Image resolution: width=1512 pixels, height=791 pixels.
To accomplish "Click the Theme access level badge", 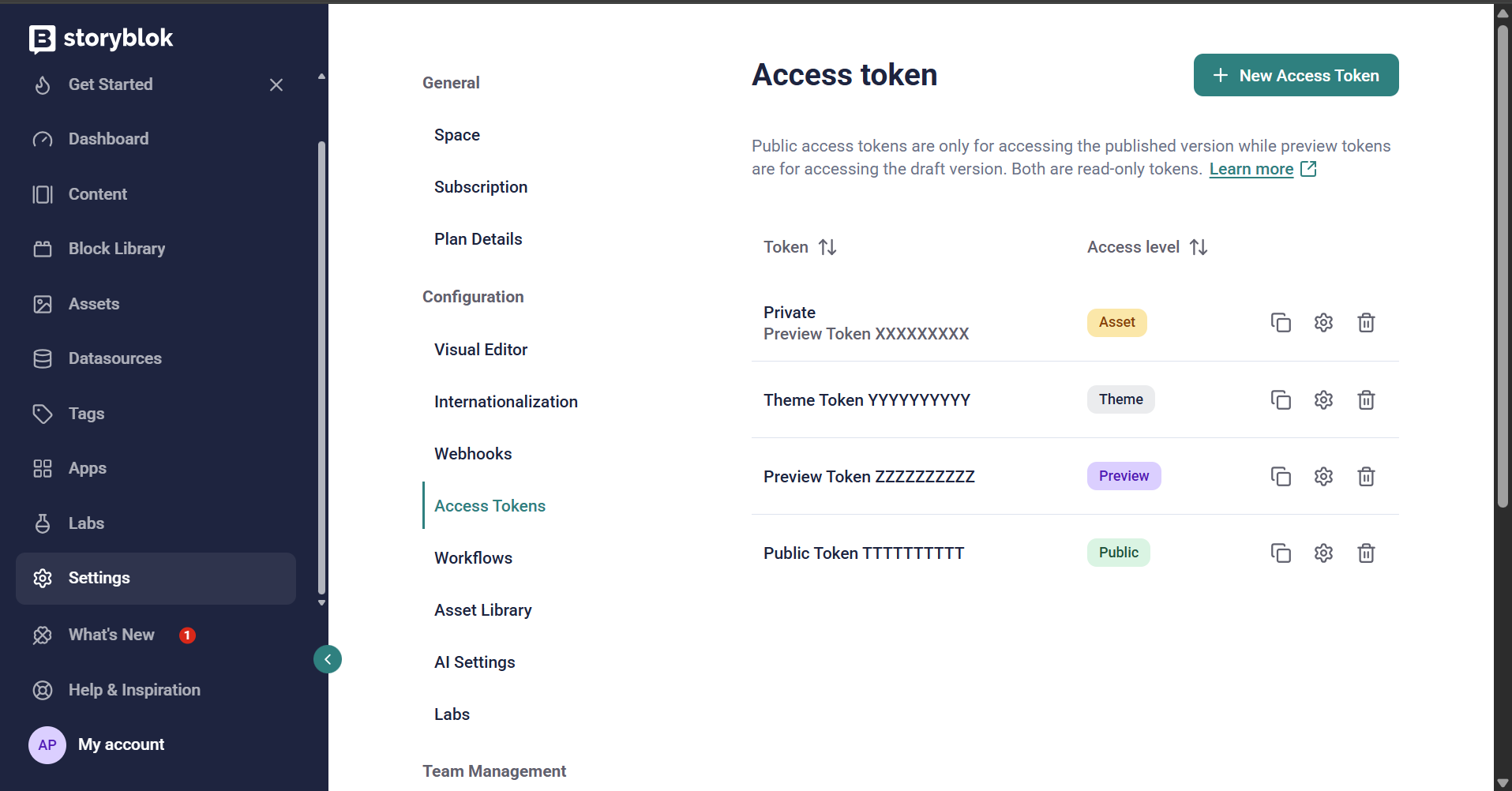I will coord(1120,399).
